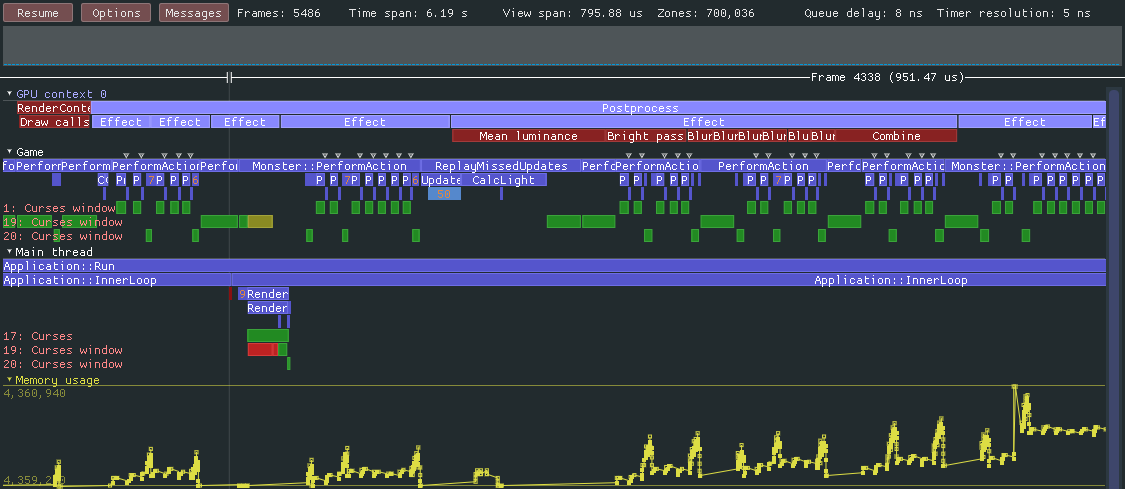This screenshot has width=1125, height=489.
Task: Select the ReplayMissedUpdates zone
Action: (x=501, y=166)
